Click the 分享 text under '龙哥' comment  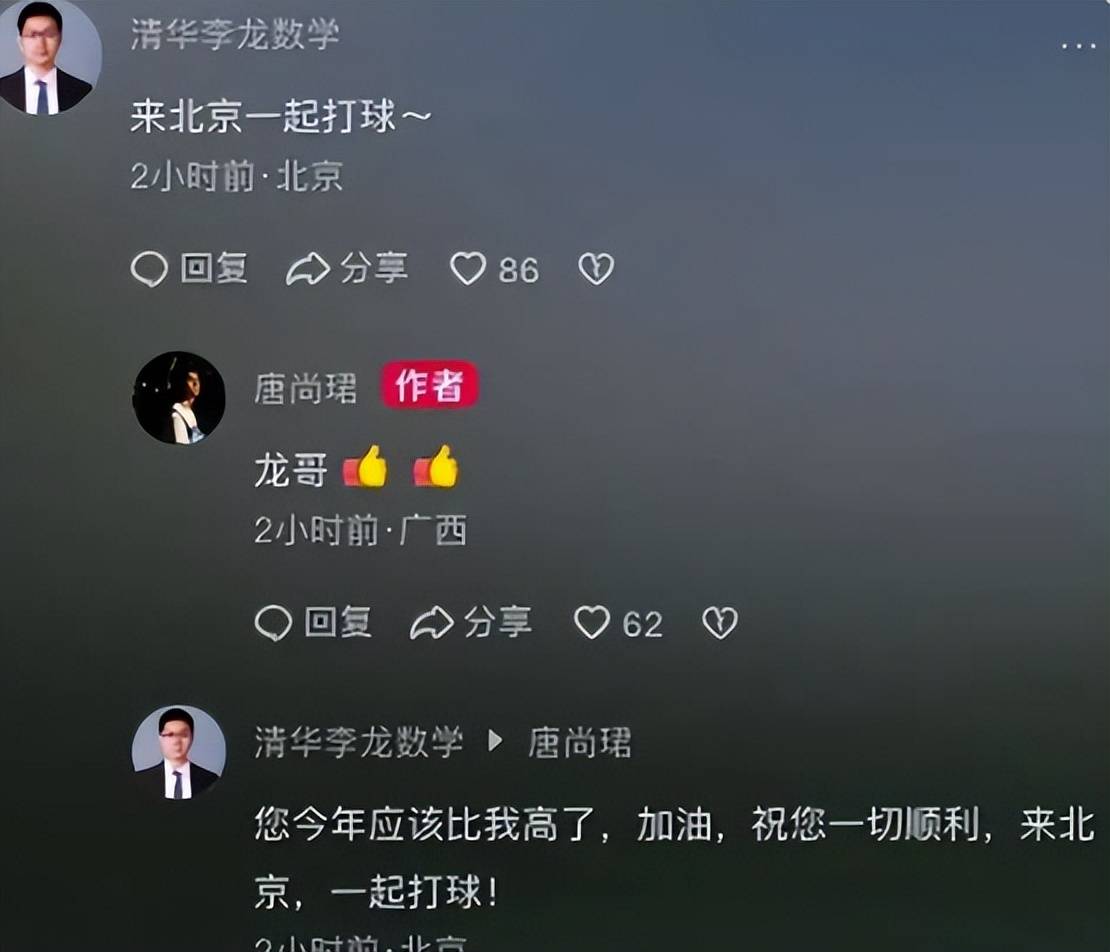click(498, 622)
